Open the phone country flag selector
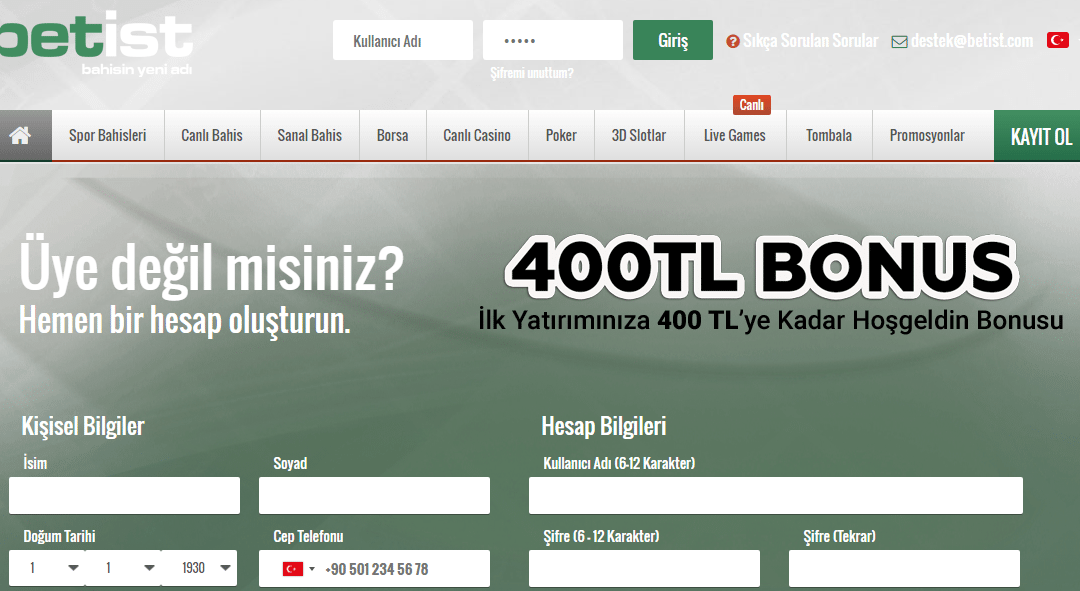Viewport: 1080px width, 591px height. 298,569
